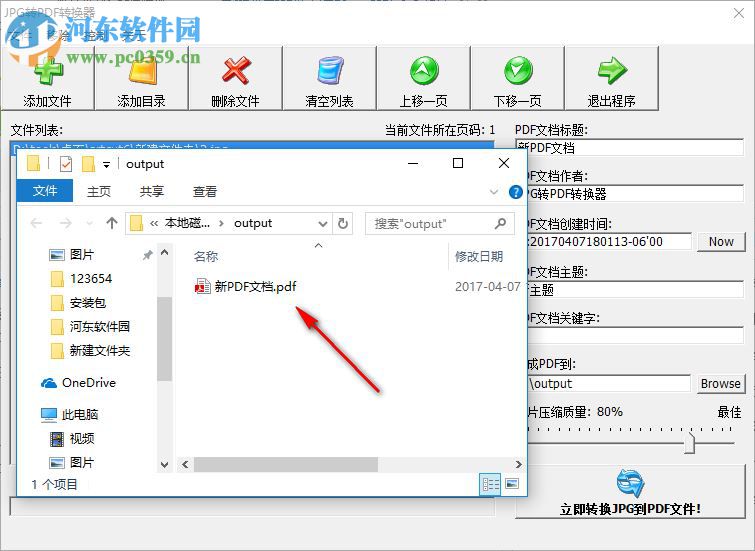This screenshot has height=551, width=755.
Task: Open the 主页 ribbon tab
Action: click(x=99, y=191)
